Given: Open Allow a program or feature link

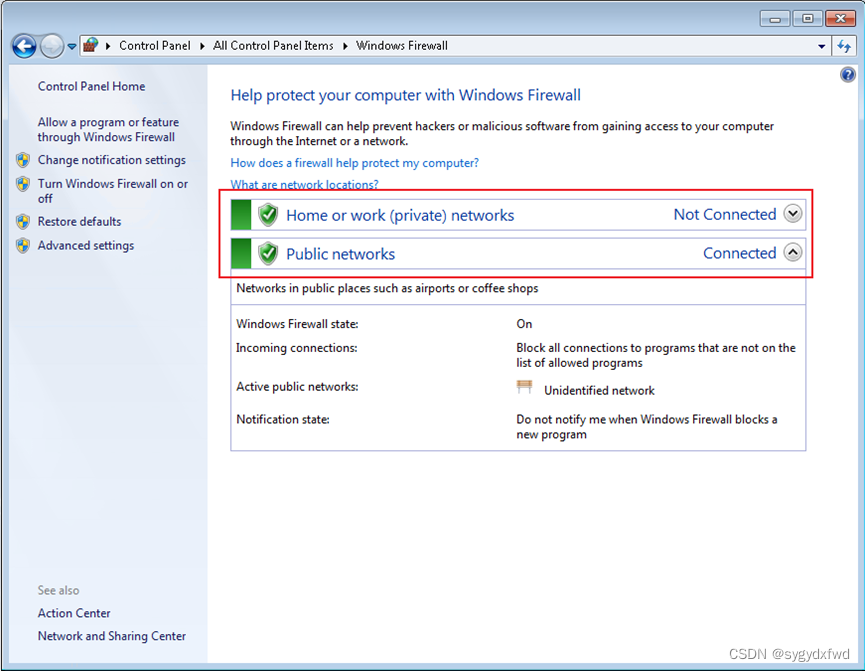Looking at the screenshot, I should [108, 129].
